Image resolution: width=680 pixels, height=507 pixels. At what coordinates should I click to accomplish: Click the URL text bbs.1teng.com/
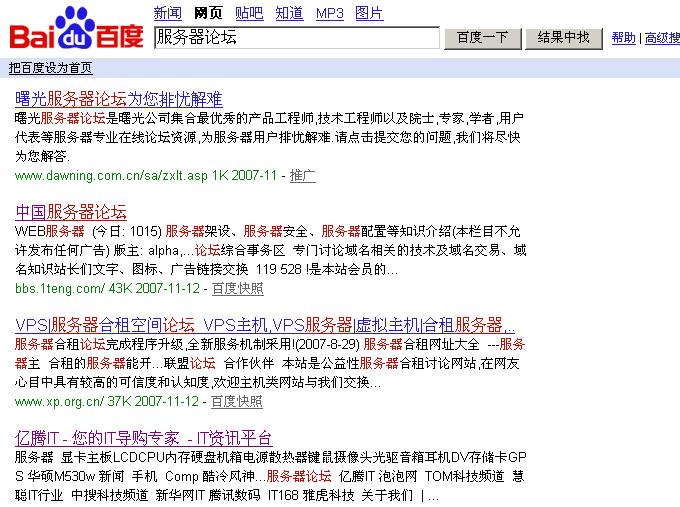(x=60, y=288)
